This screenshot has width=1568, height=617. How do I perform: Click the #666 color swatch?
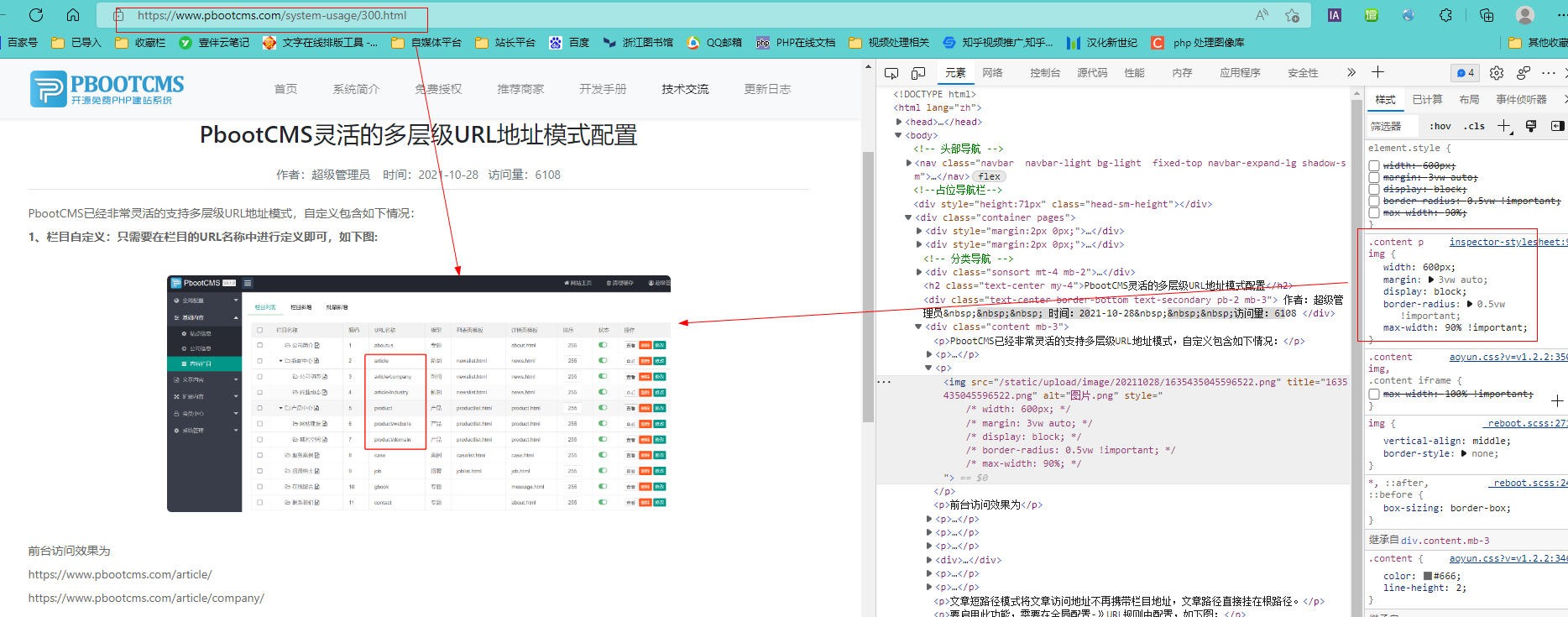1428,576
